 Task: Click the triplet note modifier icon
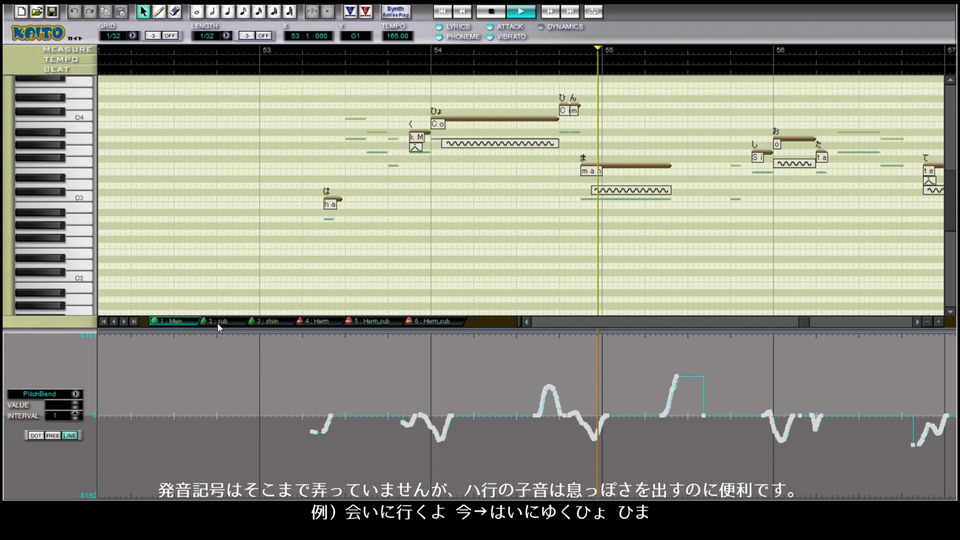312,12
